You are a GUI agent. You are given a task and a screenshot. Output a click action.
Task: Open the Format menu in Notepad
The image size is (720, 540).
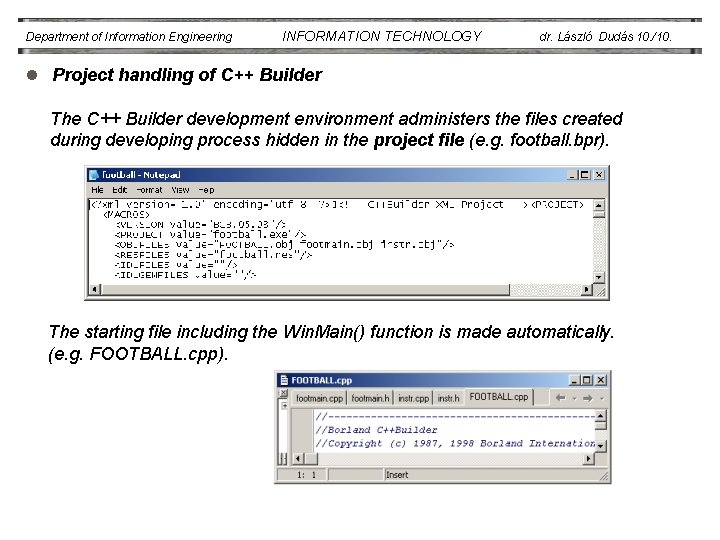pyautogui.click(x=149, y=190)
